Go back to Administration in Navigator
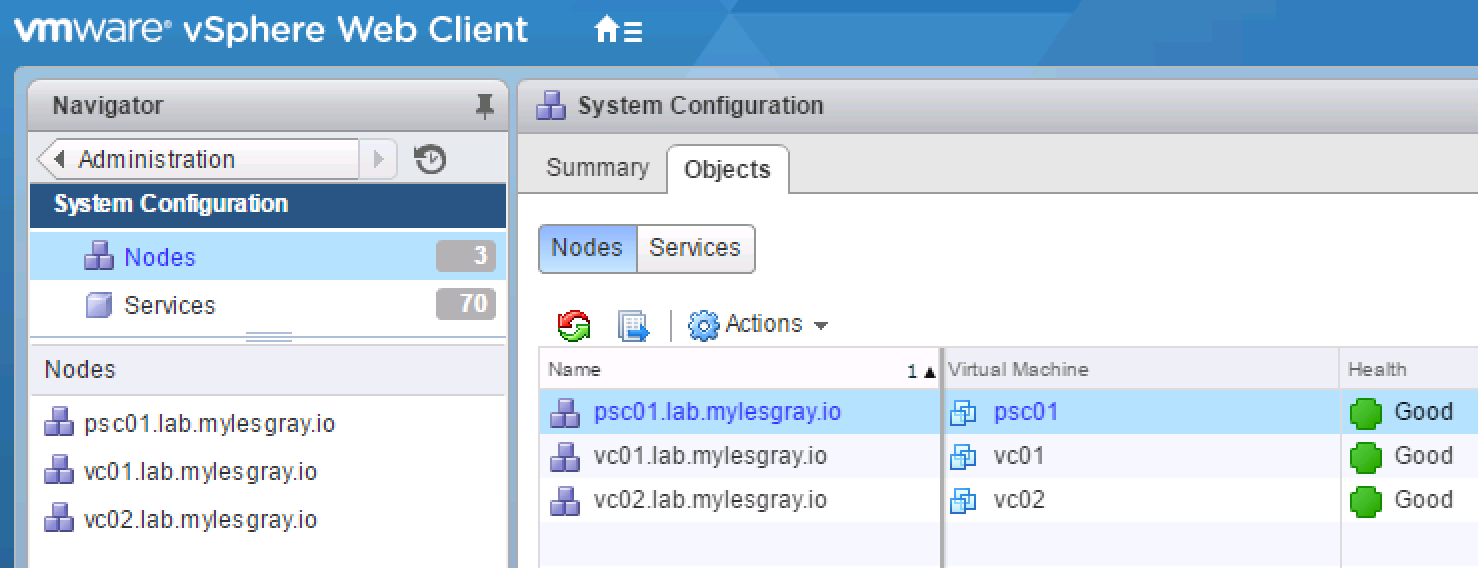The width and height of the screenshot is (1478, 568). [198, 160]
